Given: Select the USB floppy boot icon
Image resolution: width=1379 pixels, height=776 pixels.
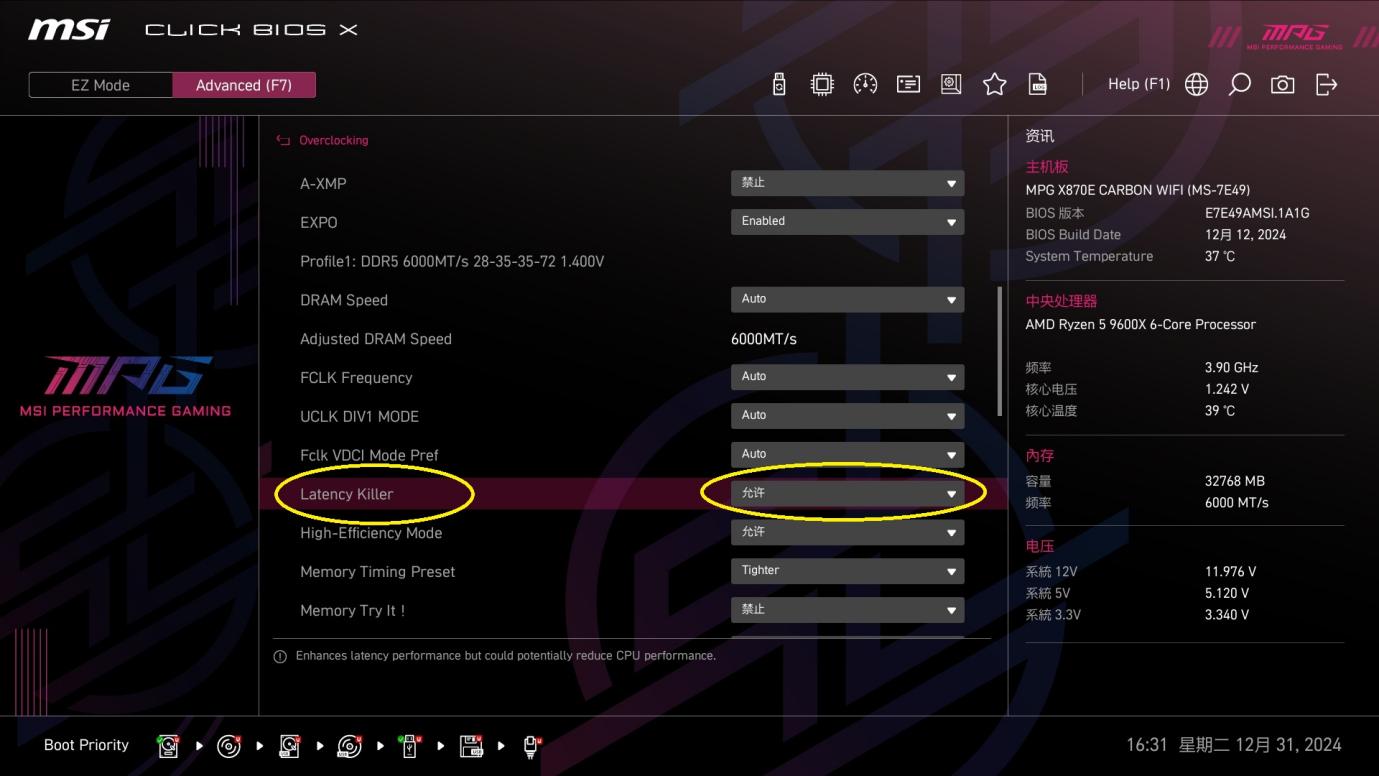Looking at the screenshot, I should (471, 746).
